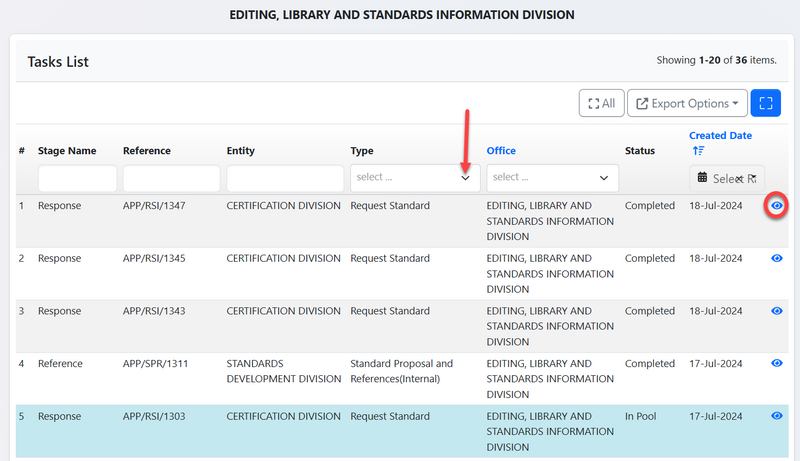Image resolution: width=800 pixels, height=461 pixels.
Task: Click the Created Date sort icon
Action: click(698, 151)
